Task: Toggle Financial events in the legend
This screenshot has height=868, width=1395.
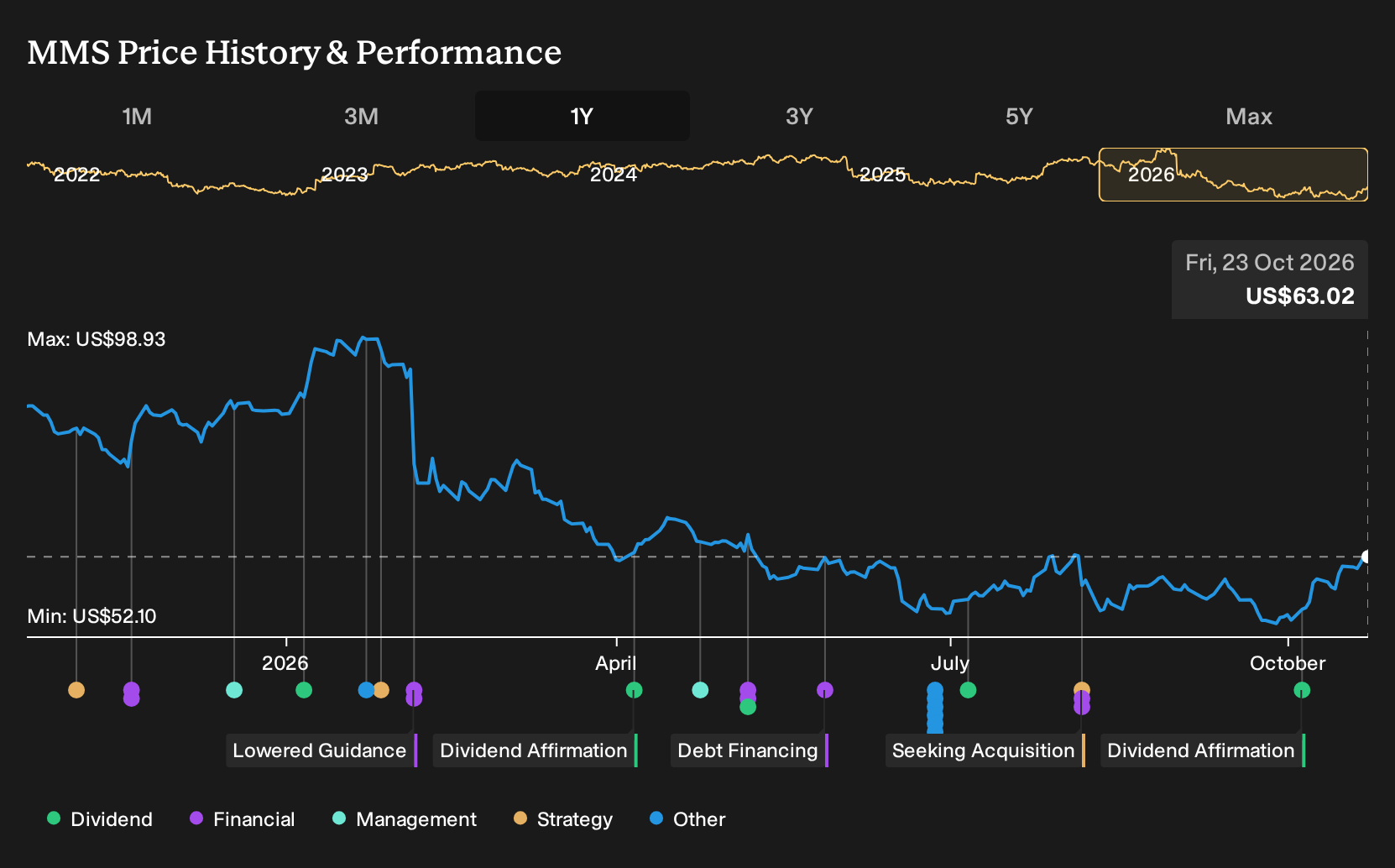Action: click(x=243, y=819)
